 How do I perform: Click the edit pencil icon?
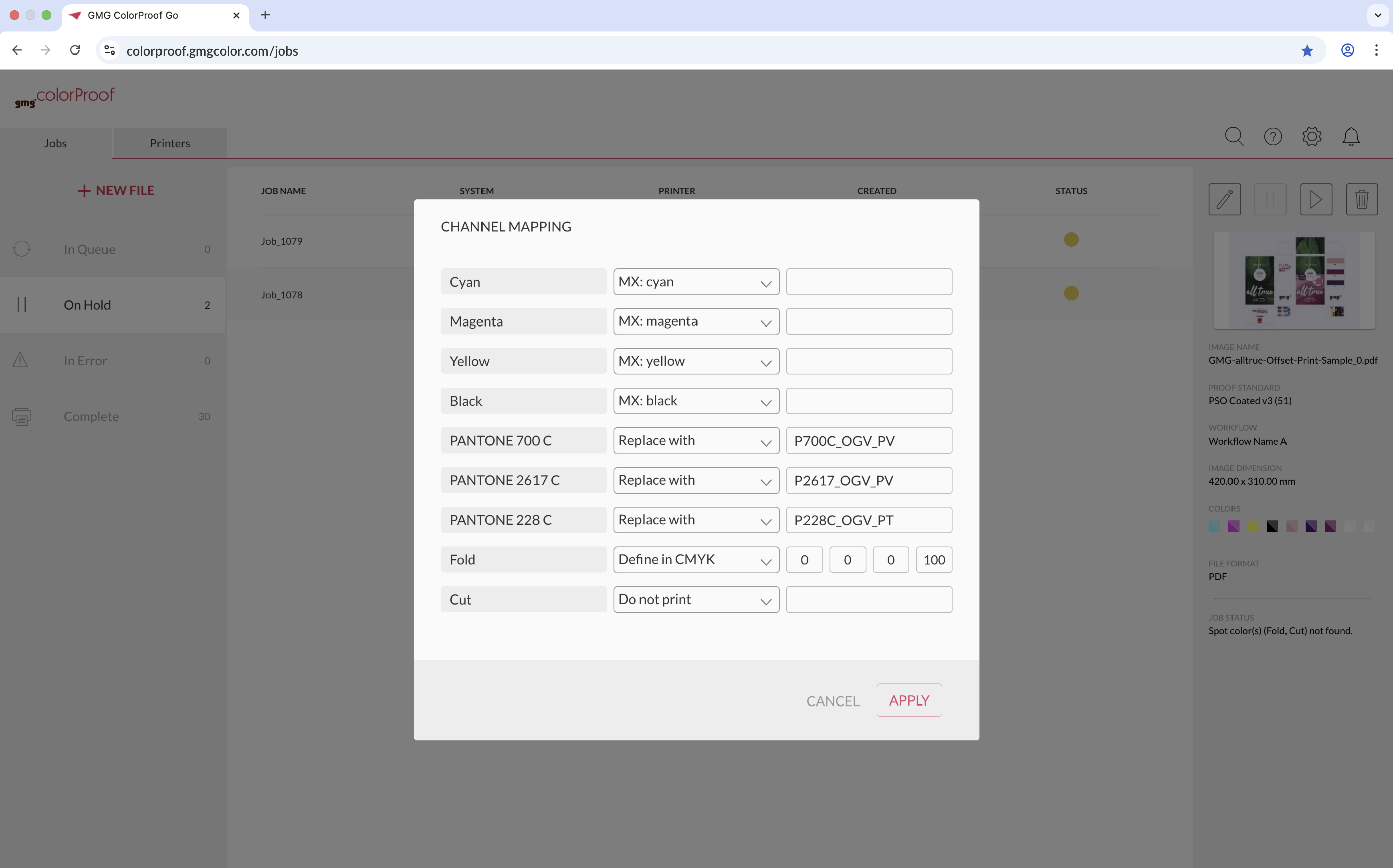point(1224,199)
